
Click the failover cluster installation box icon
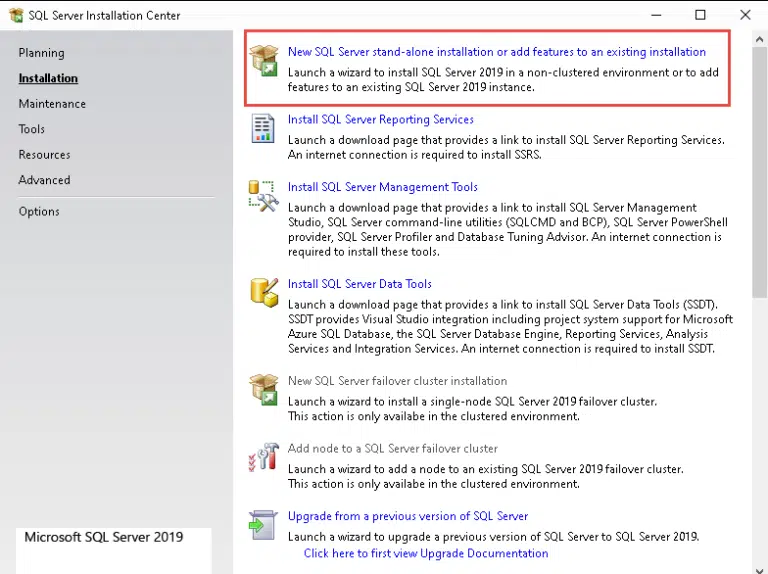click(264, 389)
